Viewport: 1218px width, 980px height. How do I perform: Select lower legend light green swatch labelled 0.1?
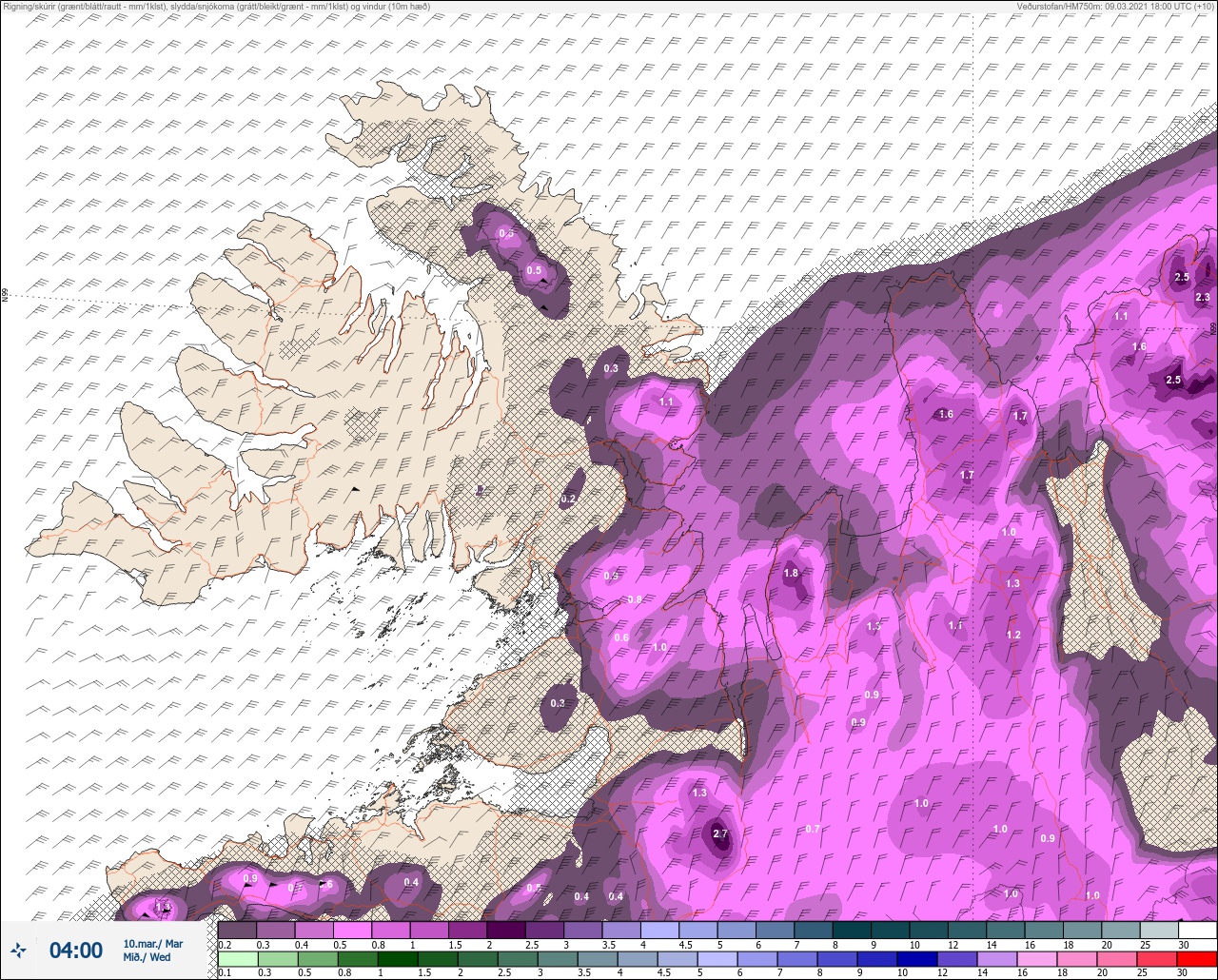(x=237, y=959)
